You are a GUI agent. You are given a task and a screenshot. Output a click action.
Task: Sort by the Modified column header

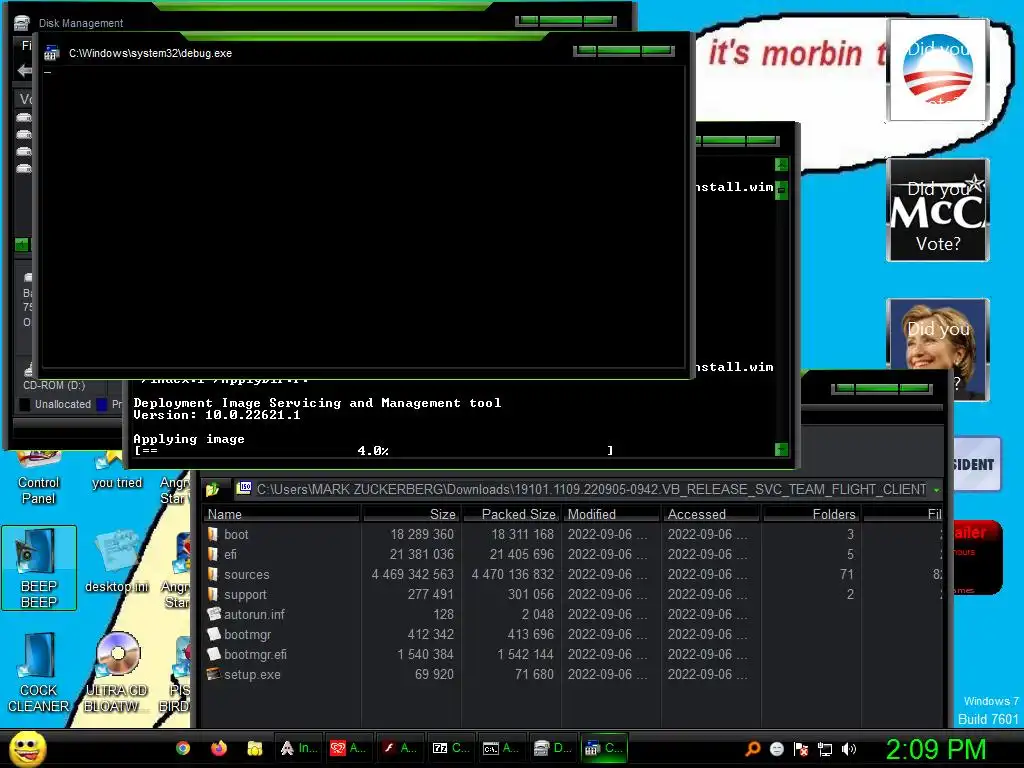pos(611,514)
